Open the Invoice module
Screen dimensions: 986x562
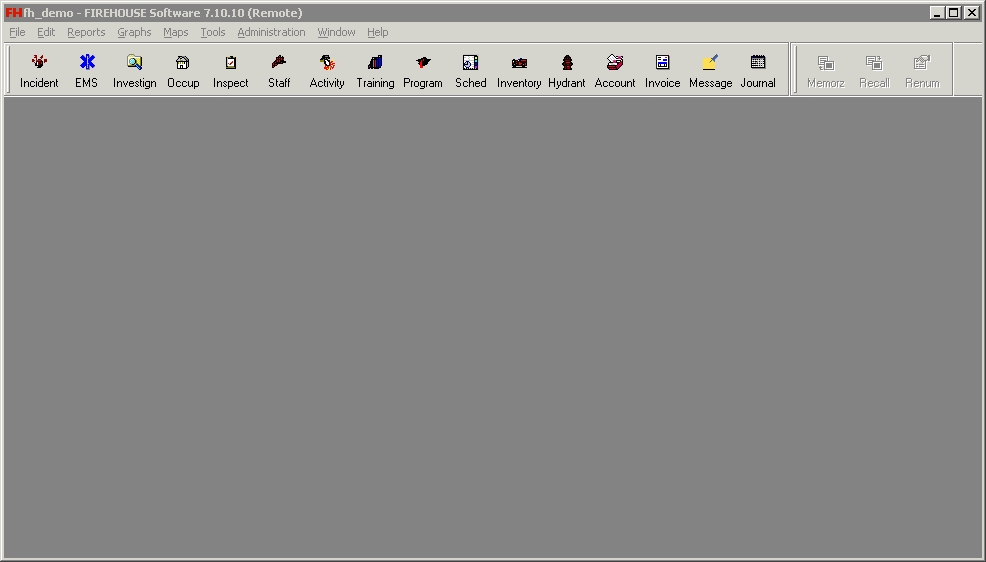coord(662,70)
